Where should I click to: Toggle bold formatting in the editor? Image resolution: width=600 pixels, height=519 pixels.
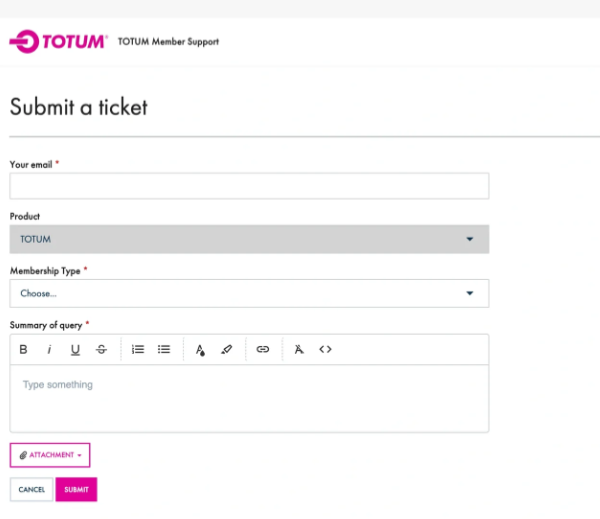tap(23, 350)
